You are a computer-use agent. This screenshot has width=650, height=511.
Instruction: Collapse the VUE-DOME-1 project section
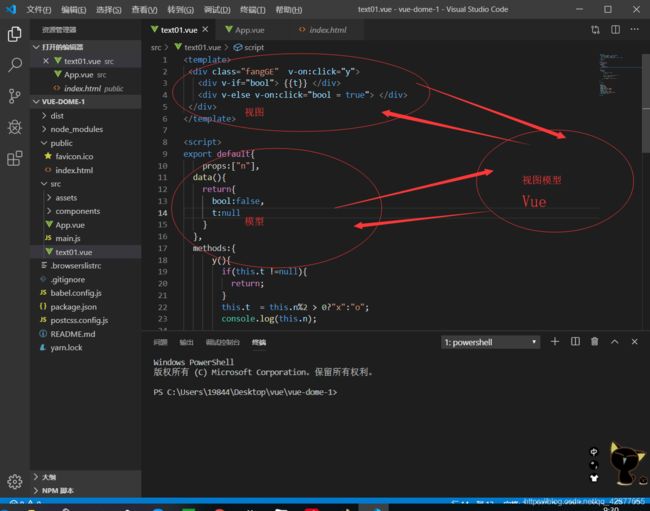[x=86, y=102]
